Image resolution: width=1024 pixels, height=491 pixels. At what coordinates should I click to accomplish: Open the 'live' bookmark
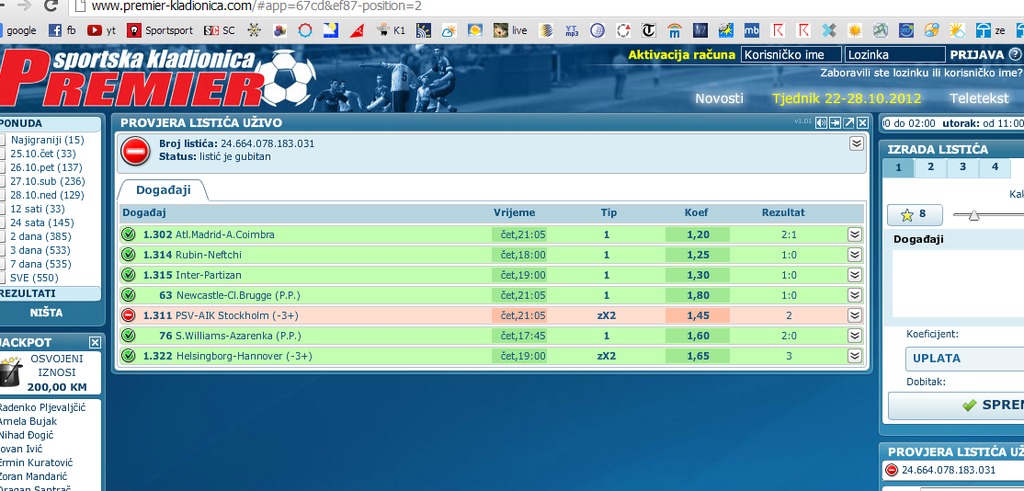tap(510, 30)
